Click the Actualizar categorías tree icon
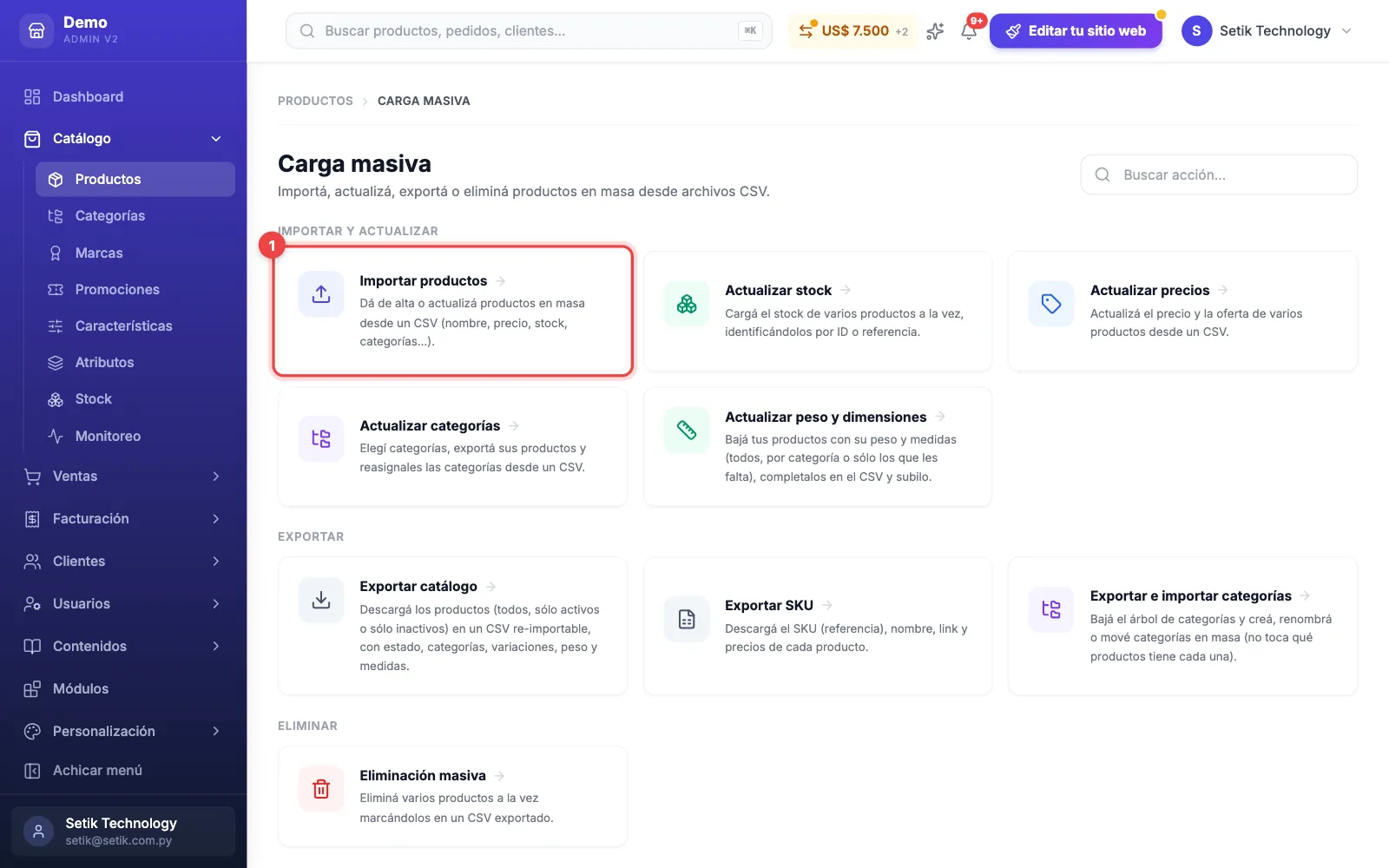 coord(321,439)
